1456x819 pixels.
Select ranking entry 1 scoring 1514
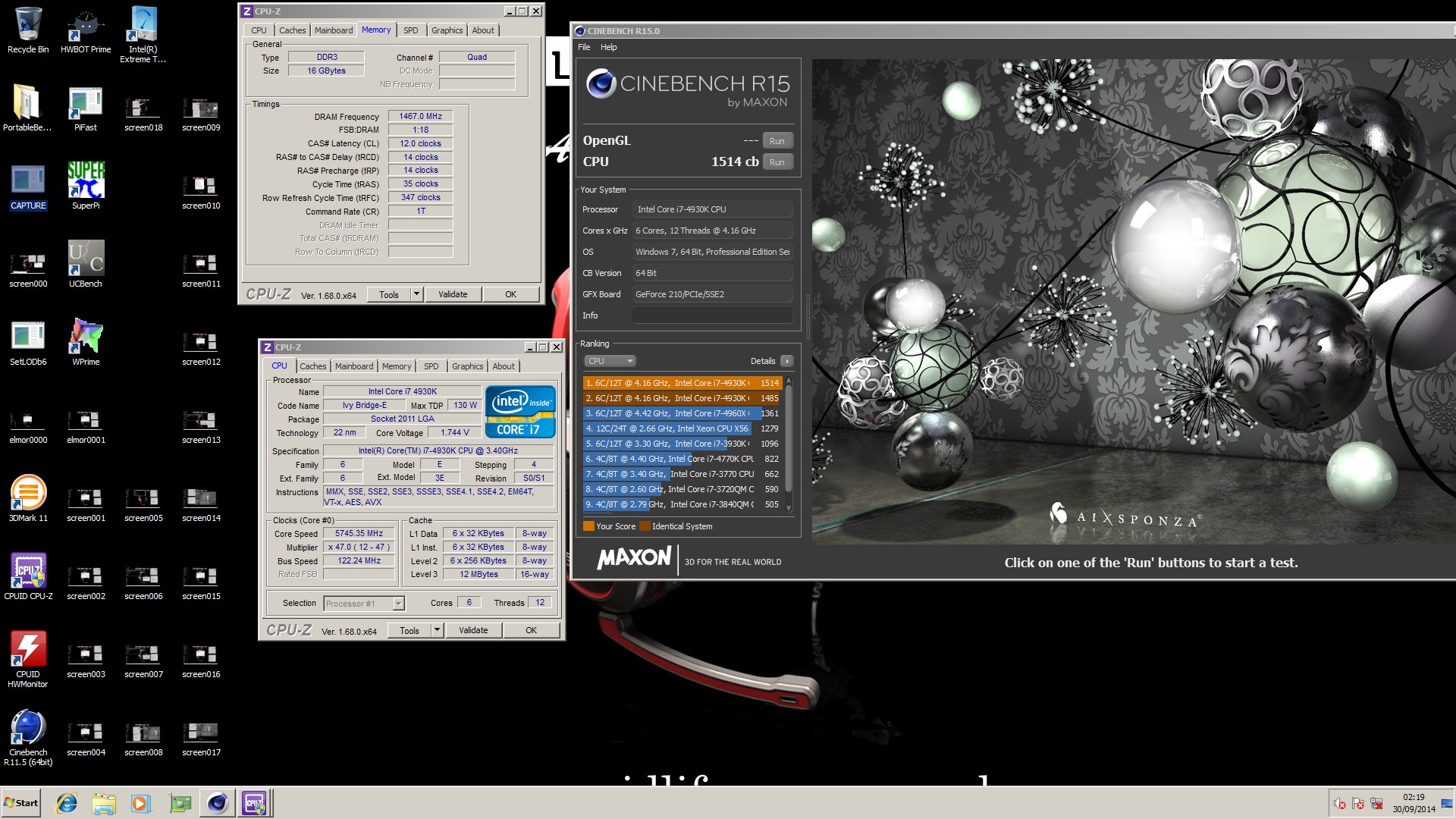point(682,384)
